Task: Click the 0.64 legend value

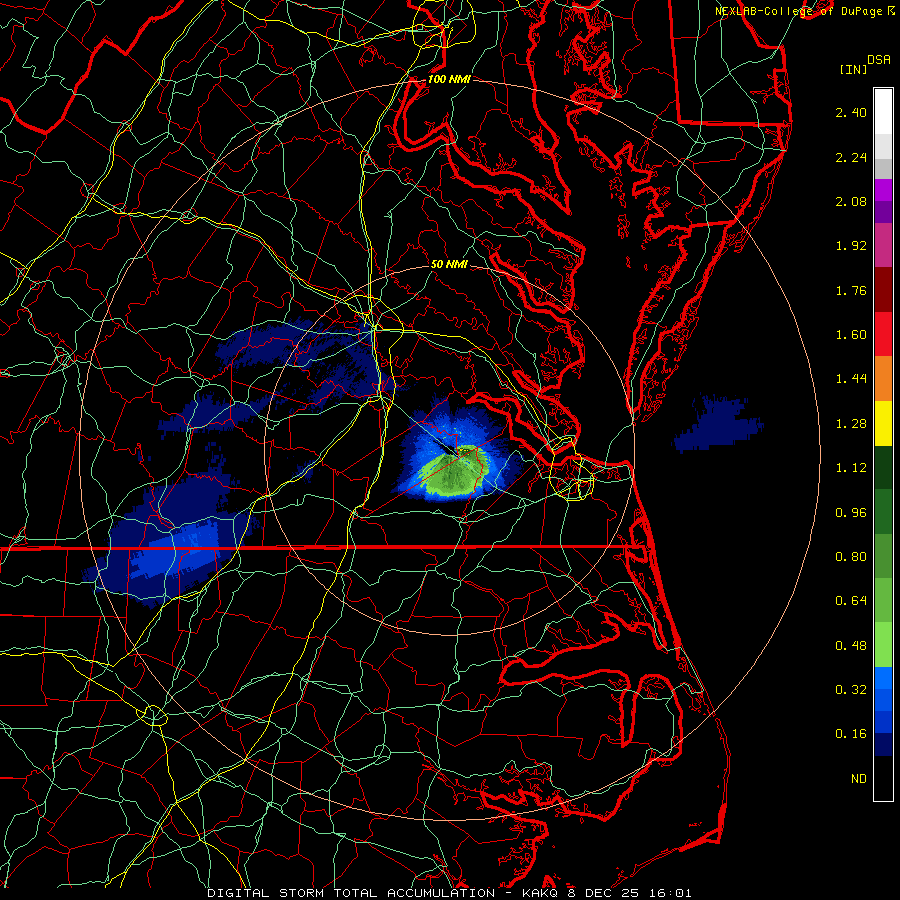Action: (851, 601)
